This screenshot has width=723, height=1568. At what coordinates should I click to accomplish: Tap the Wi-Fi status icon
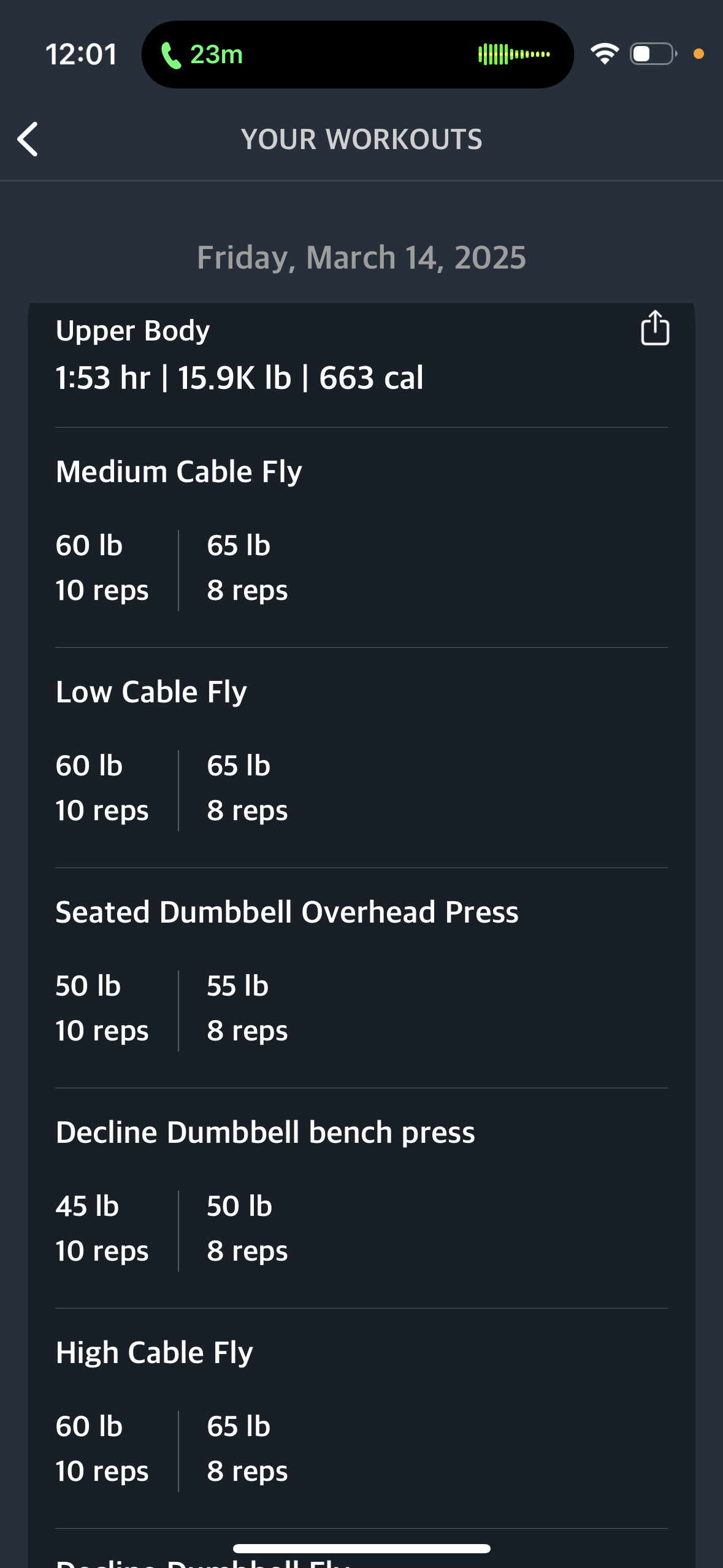(605, 54)
